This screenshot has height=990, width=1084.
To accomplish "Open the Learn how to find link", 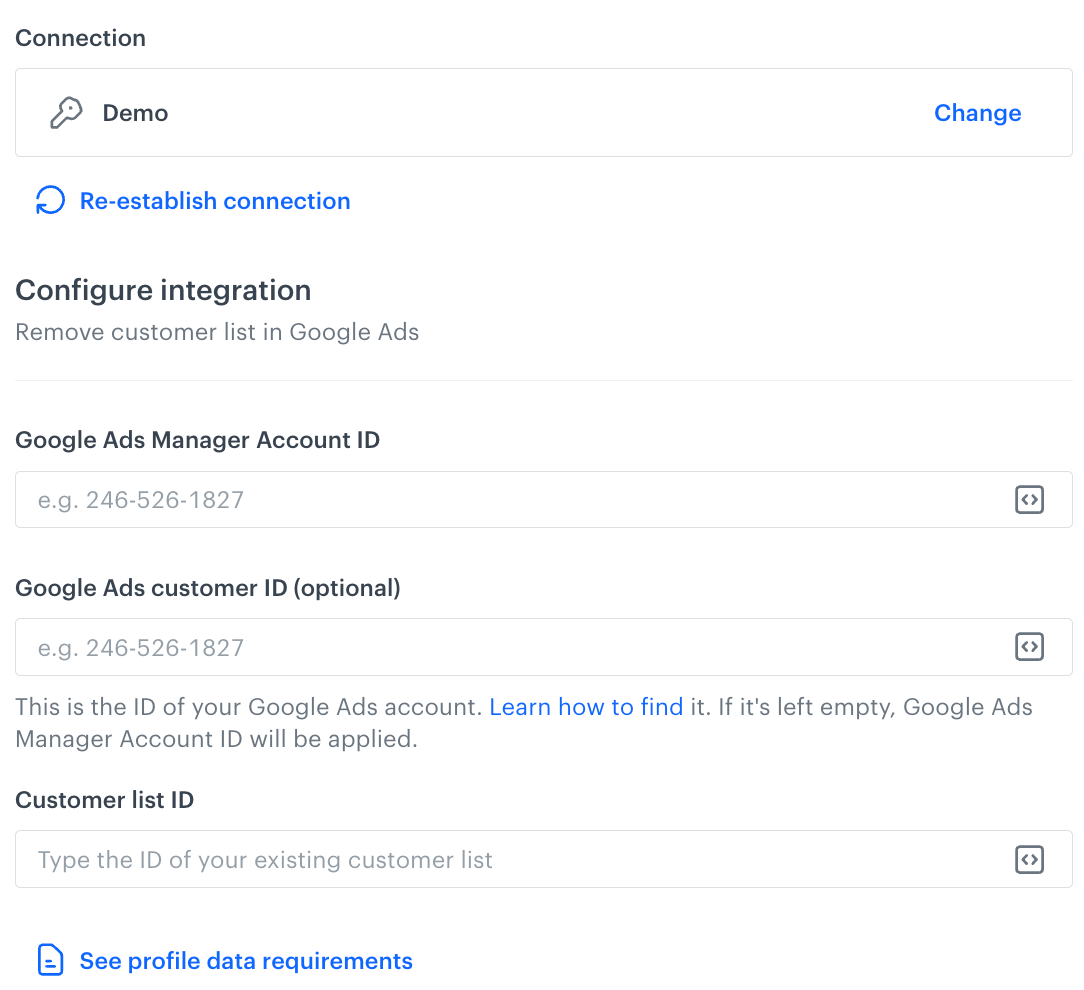I will 586,707.
